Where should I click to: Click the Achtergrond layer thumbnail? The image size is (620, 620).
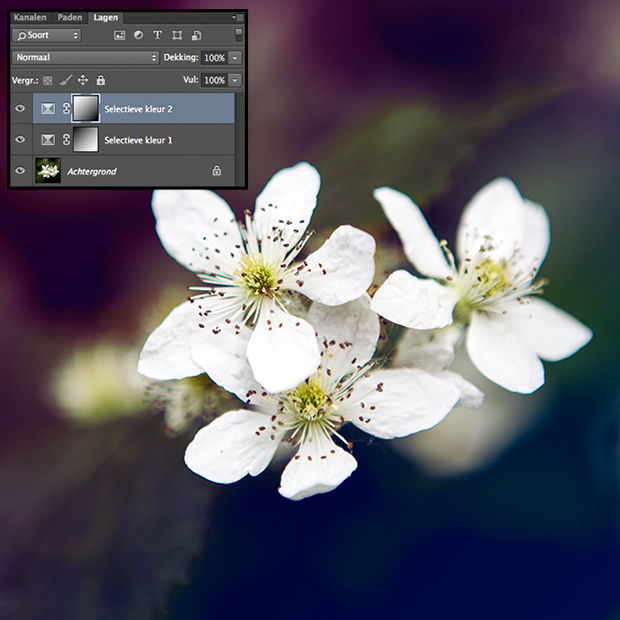(48, 170)
